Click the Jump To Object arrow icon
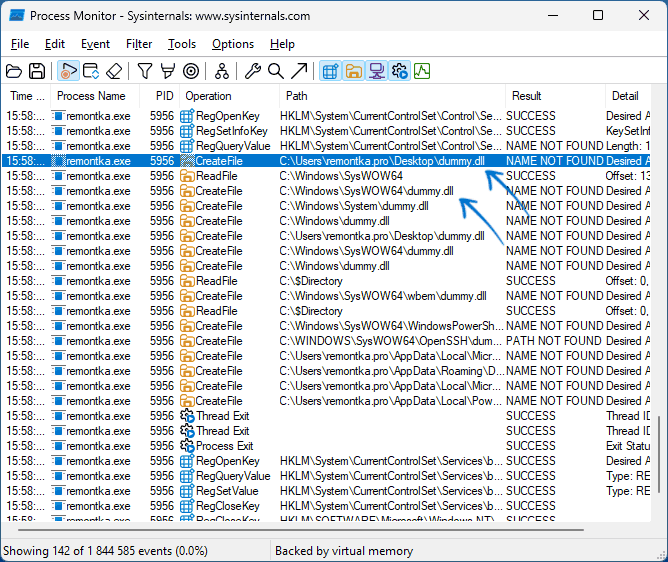The width and height of the screenshot is (668, 562). pos(299,71)
